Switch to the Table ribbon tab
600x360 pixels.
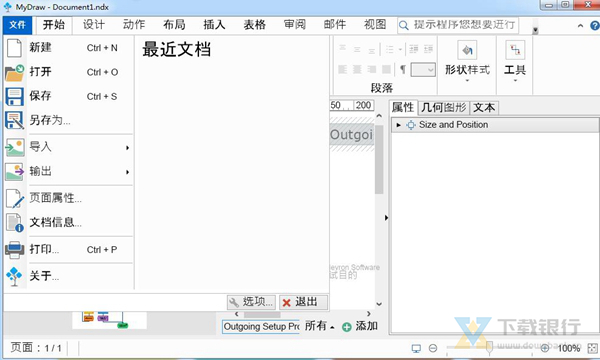click(x=254, y=25)
